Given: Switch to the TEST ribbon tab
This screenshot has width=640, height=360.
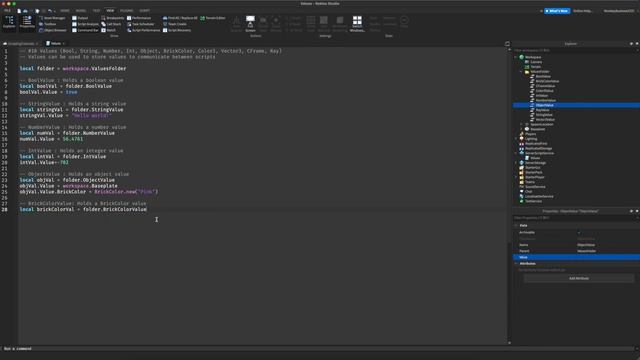Looking at the screenshot, I should click(x=96, y=11).
